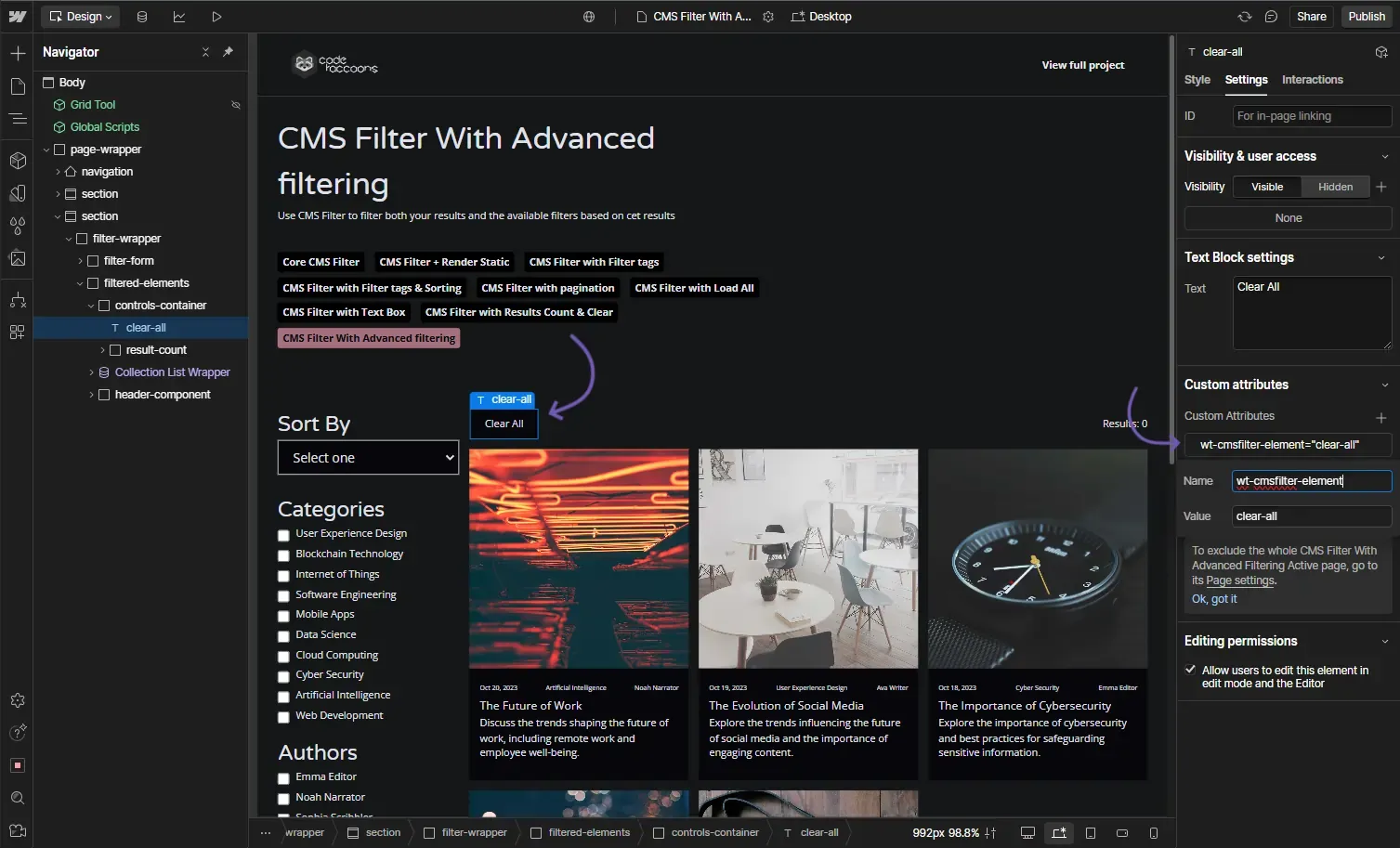
Task: Click the ID input field
Action: pyautogui.click(x=1312, y=116)
